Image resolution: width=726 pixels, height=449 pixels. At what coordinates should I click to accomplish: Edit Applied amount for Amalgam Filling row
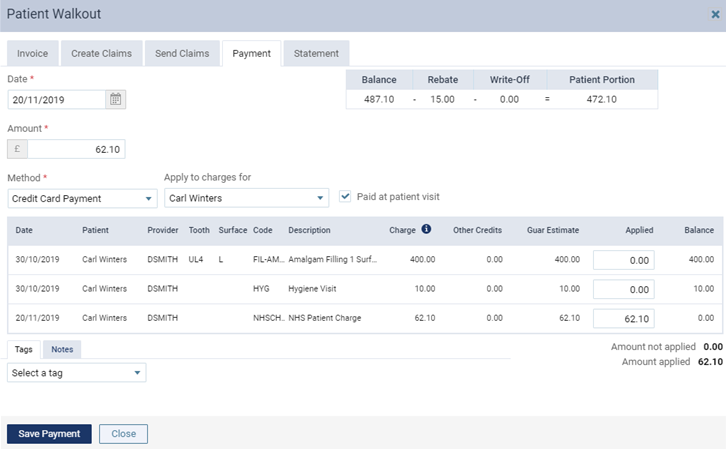(x=624, y=260)
